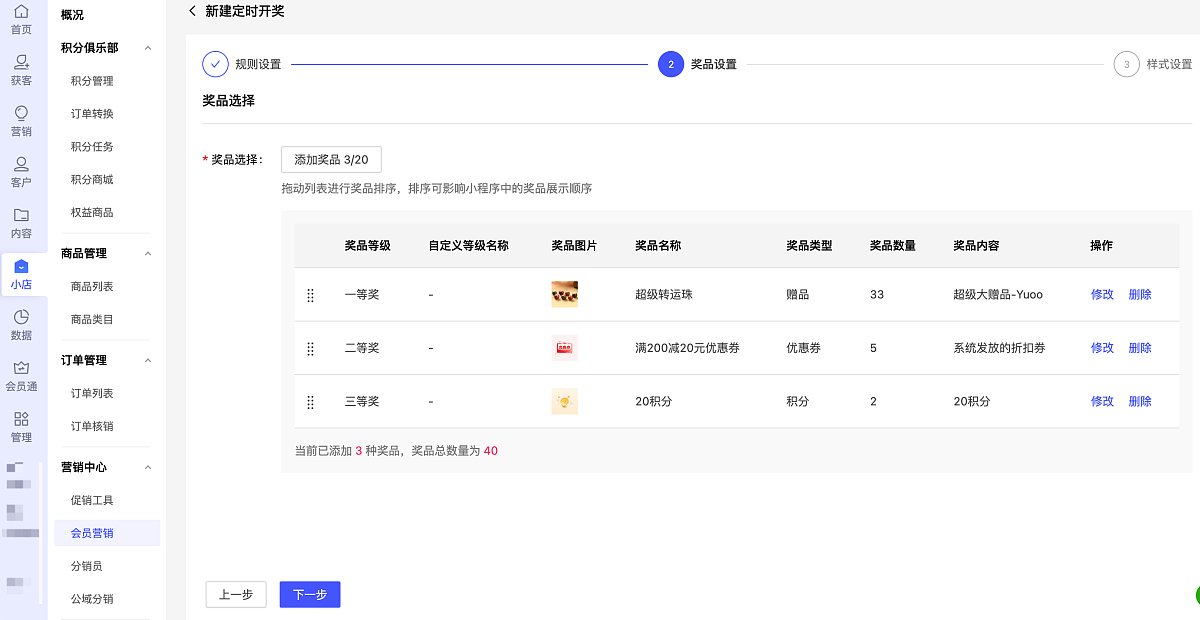Open 积分任务 menu item
The height and width of the screenshot is (620, 1200).
(92, 147)
